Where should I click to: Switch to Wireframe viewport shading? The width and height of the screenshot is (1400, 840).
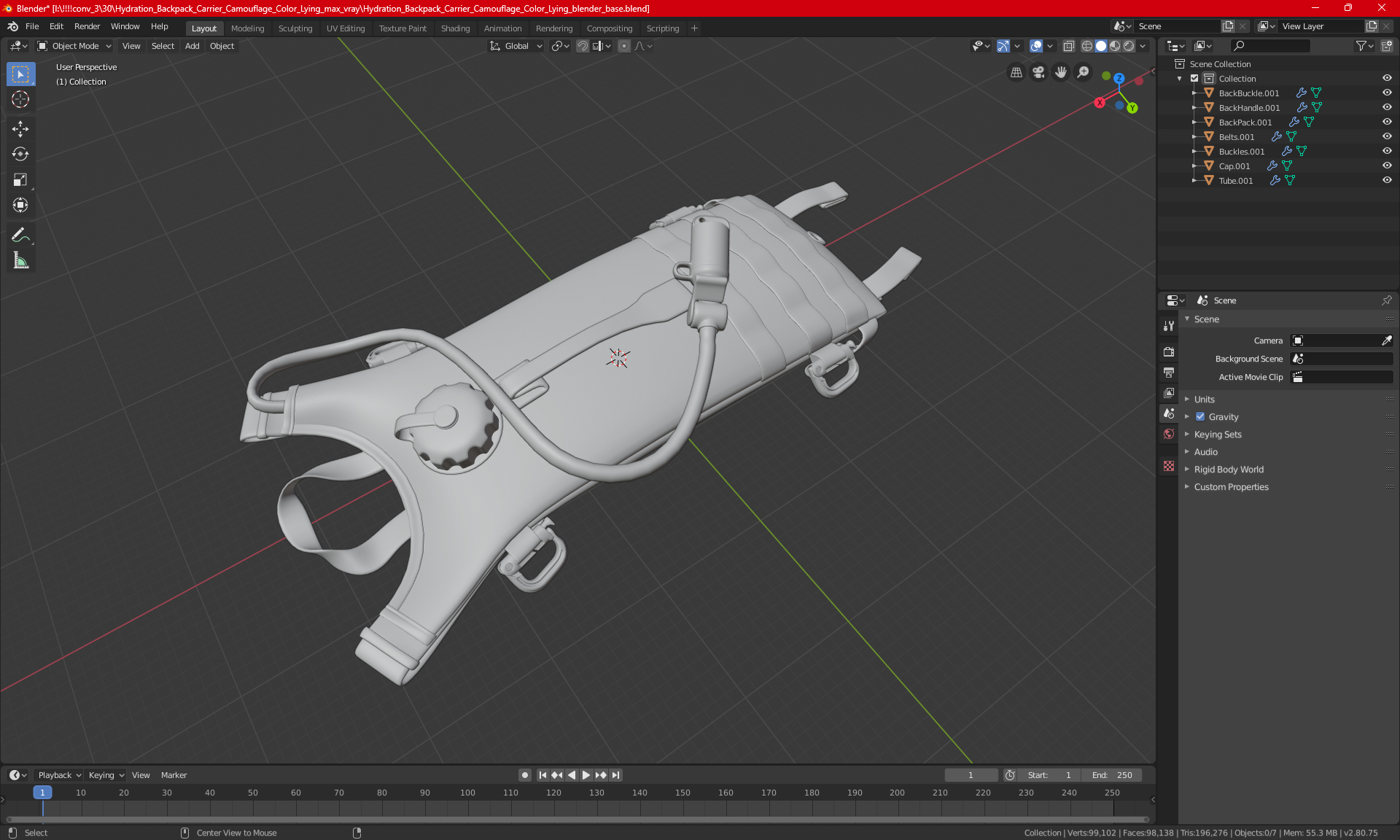pyautogui.click(x=1086, y=46)
